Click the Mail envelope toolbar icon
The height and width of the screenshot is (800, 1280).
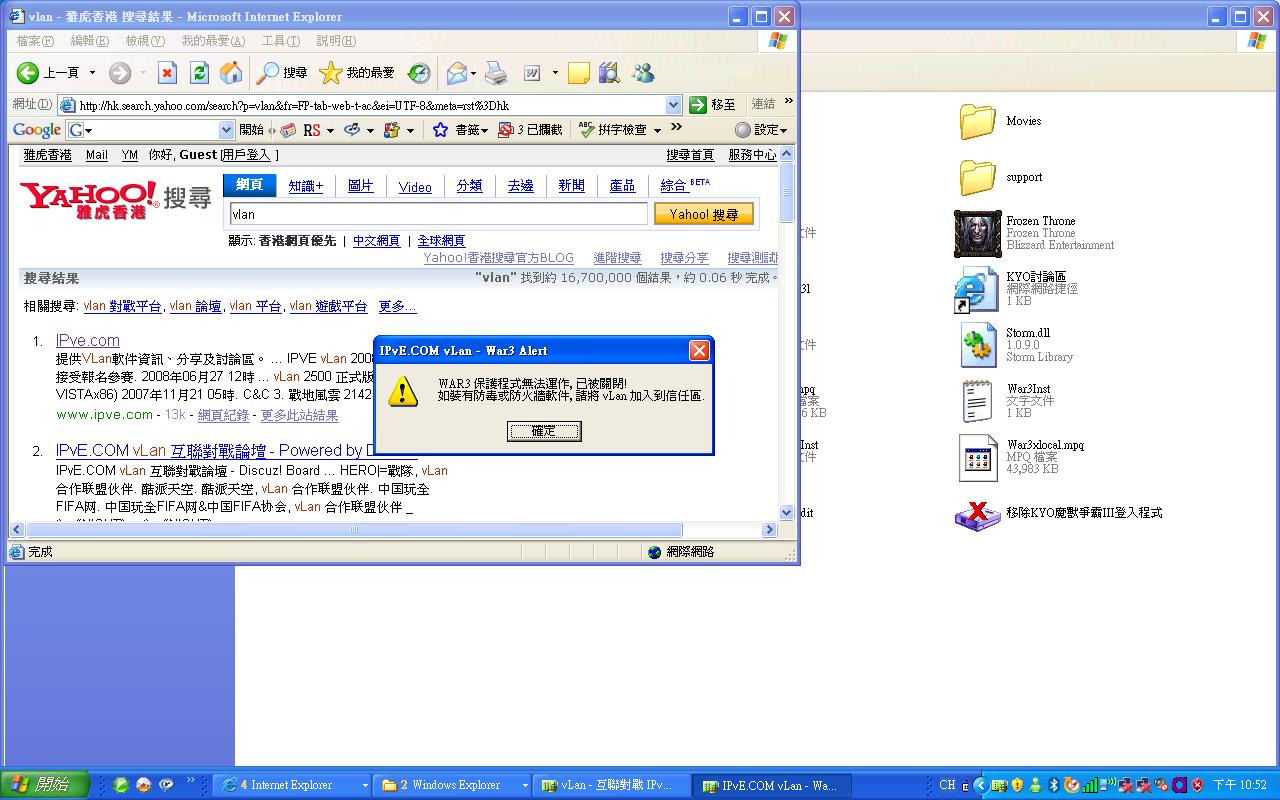(457, 73)
